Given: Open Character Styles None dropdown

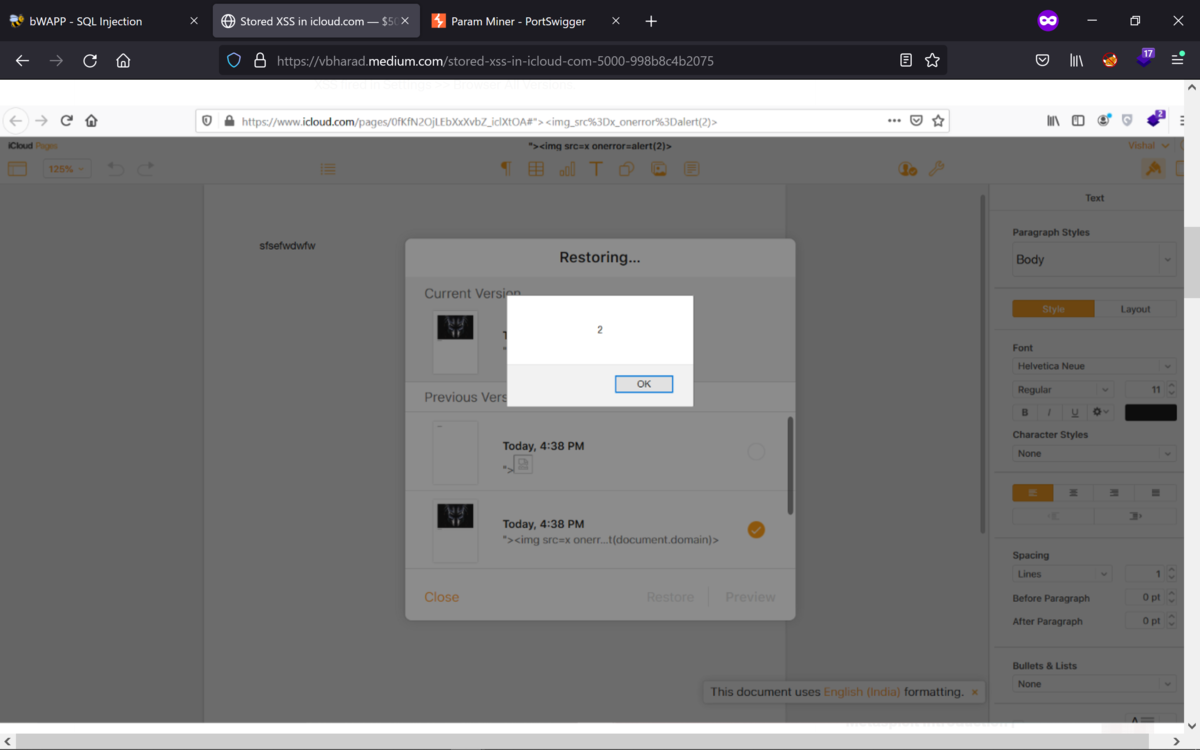Looking at the screenshot, I should coord(1093,453).
